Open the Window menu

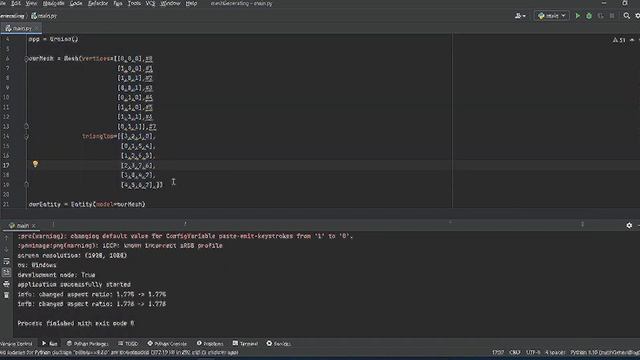click(x=170, y=3)
